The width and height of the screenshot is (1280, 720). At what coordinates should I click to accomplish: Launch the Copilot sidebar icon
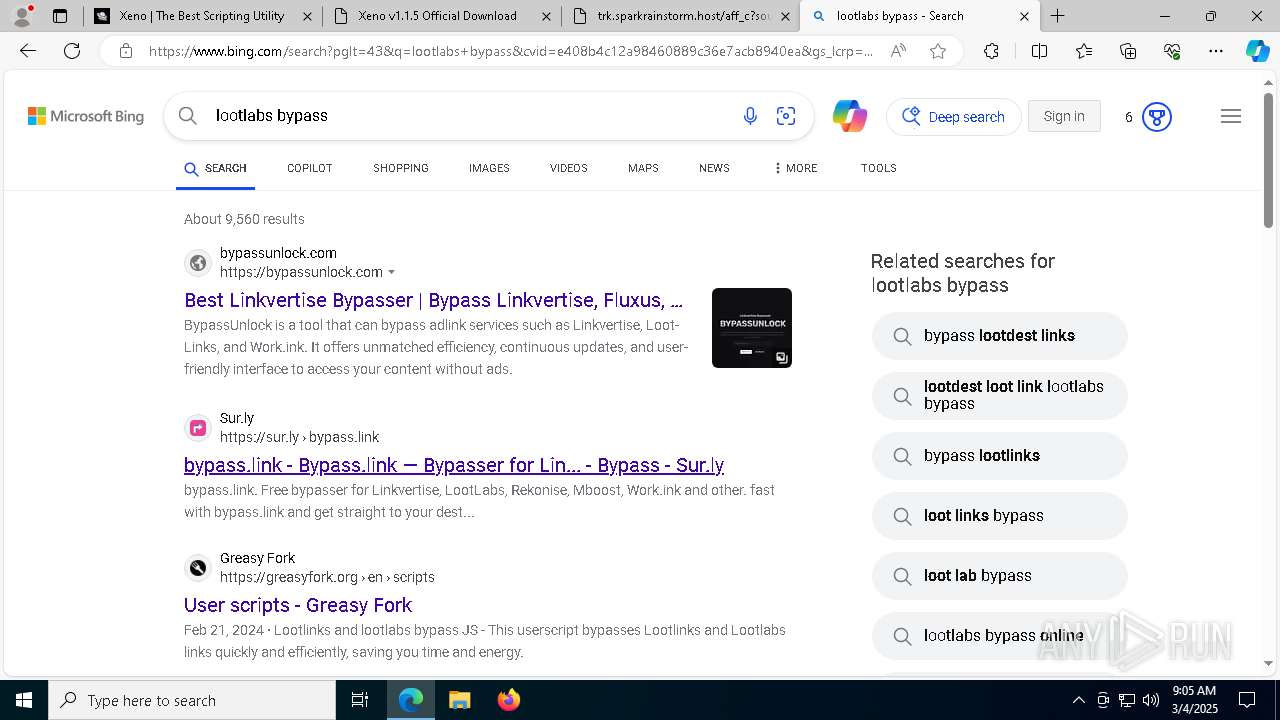click(x=1258, y=51)
